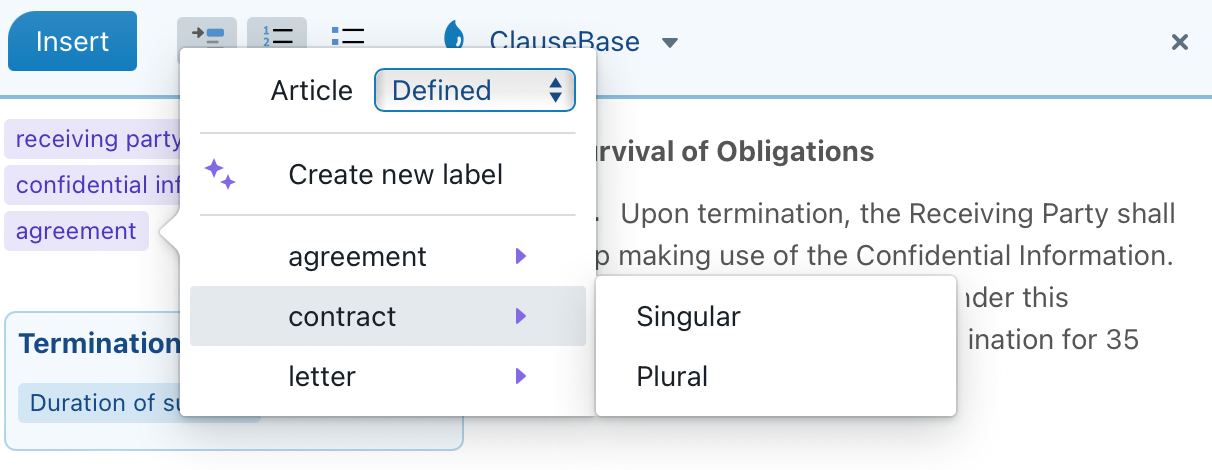Select Create new label menu entry
This screenshot has width=1212, height=470.
tap(388, 174)
